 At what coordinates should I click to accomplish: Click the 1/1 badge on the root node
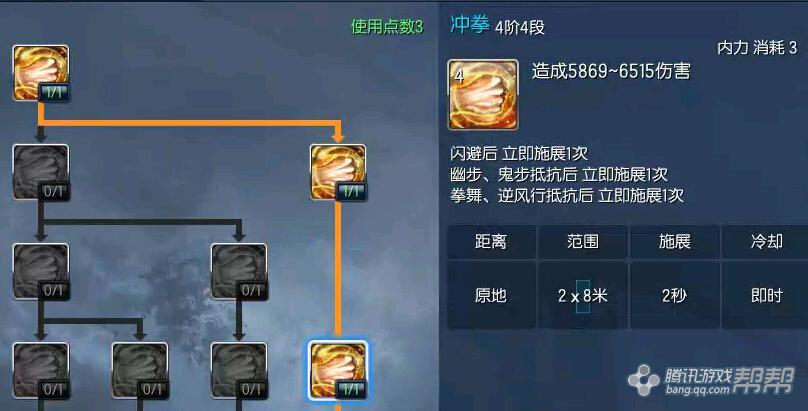point(54,92)
